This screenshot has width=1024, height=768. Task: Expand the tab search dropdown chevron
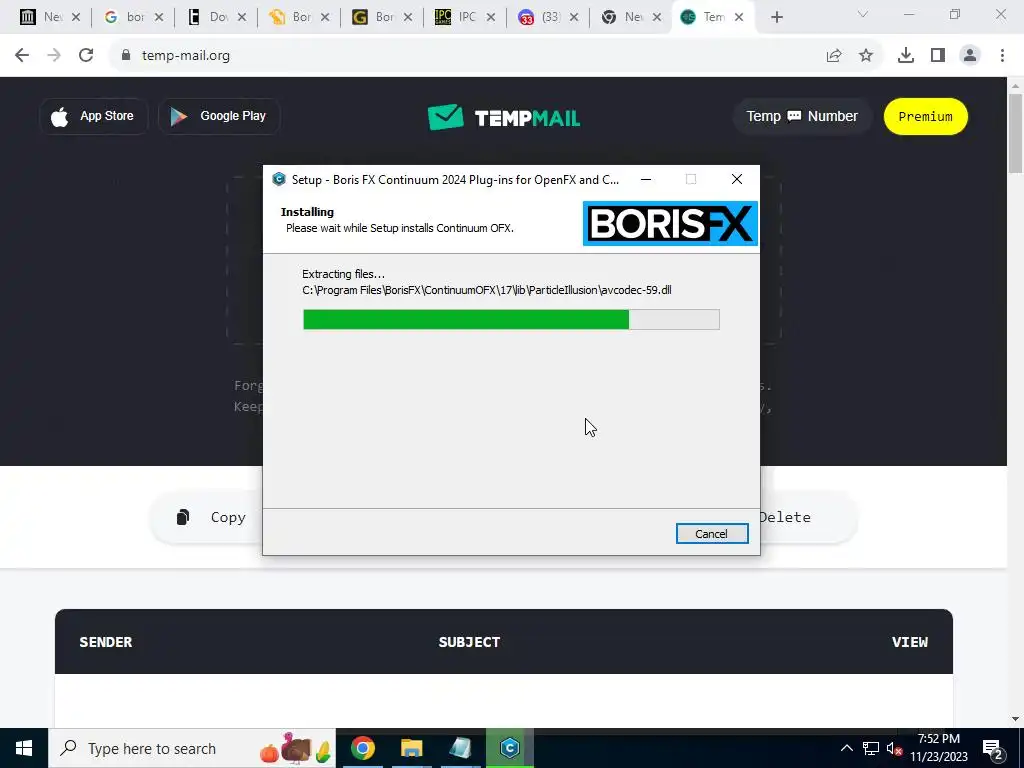point(863,14)
